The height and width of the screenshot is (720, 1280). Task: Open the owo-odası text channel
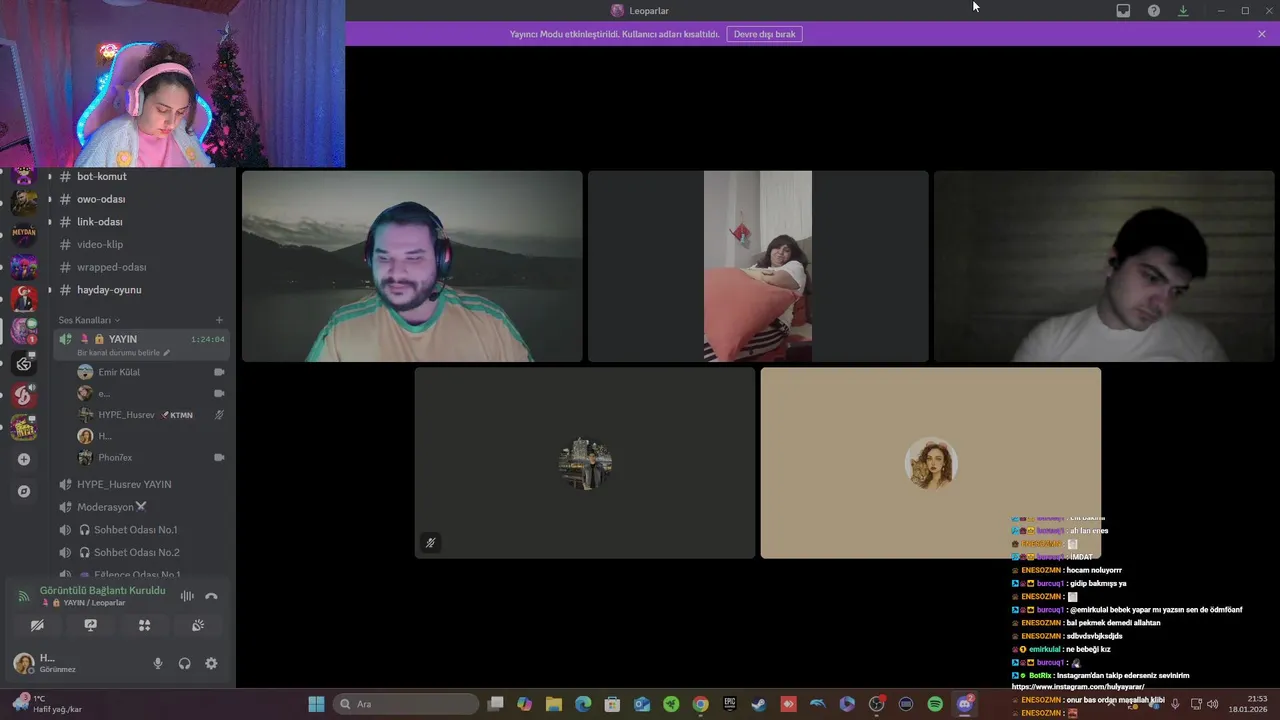click(x=141, y=199)
